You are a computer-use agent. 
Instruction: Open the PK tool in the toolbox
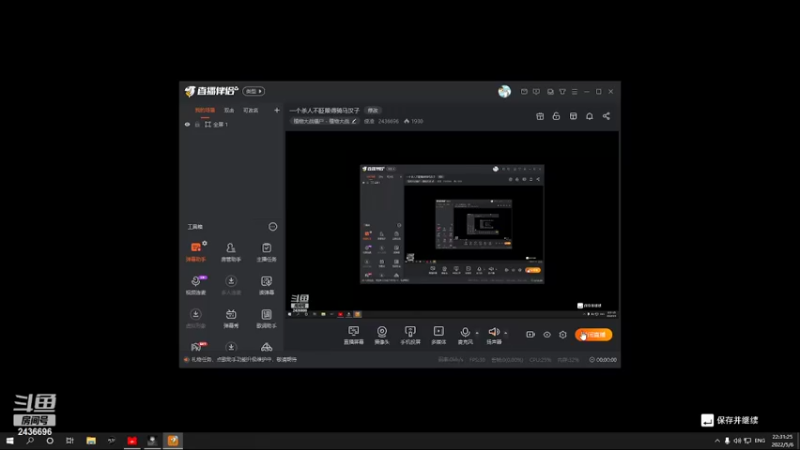coord(196,347)
